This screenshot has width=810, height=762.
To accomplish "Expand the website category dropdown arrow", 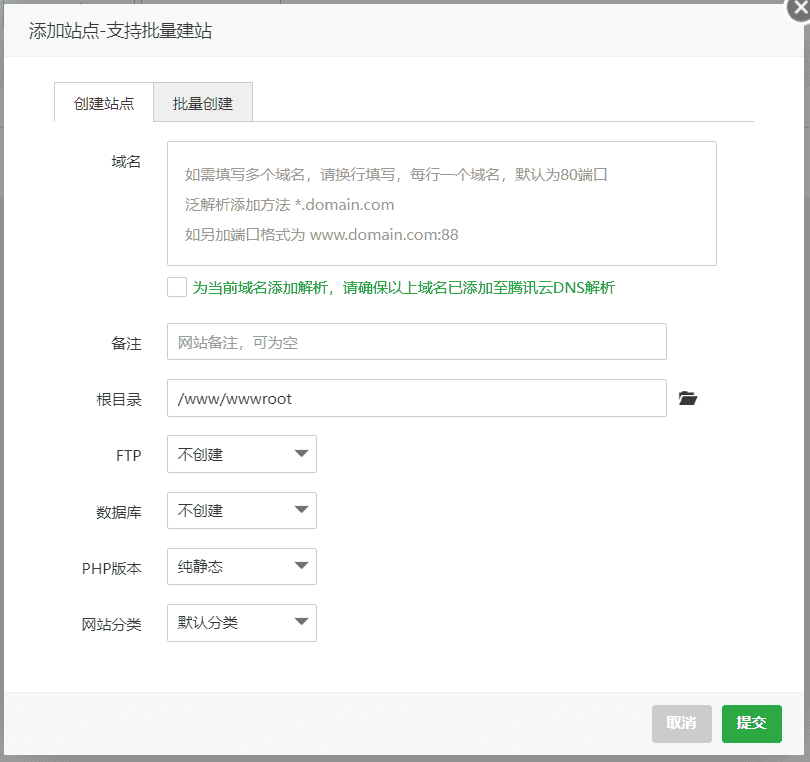I will 303,622.
